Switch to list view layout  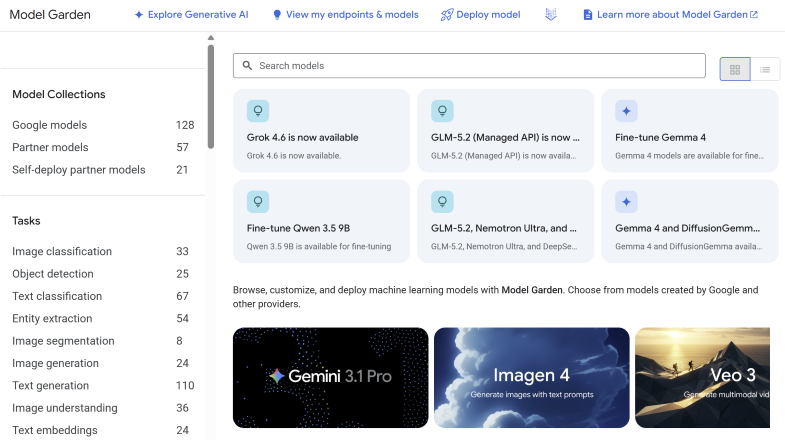765,69
